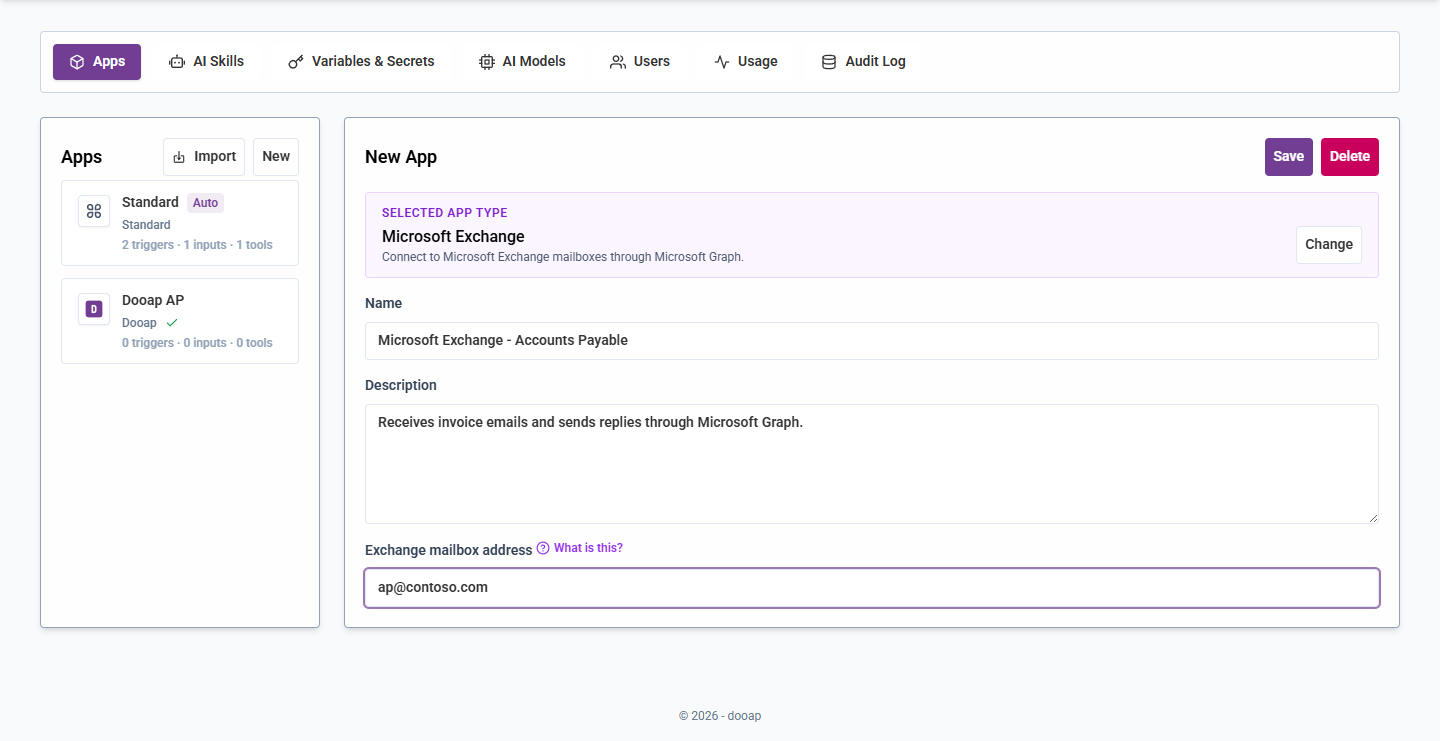
Task: Click the download icon in the Import button
Action: point(179,157)
